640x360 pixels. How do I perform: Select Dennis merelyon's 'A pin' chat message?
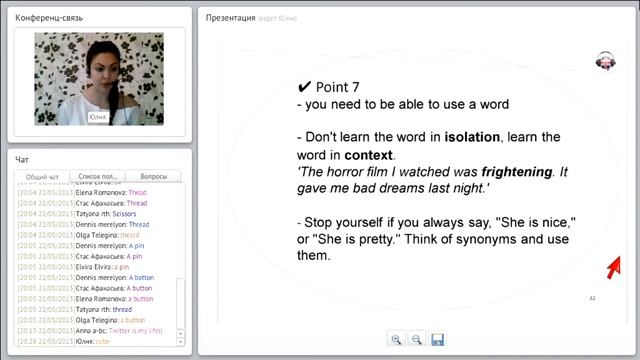pos(81,245)
